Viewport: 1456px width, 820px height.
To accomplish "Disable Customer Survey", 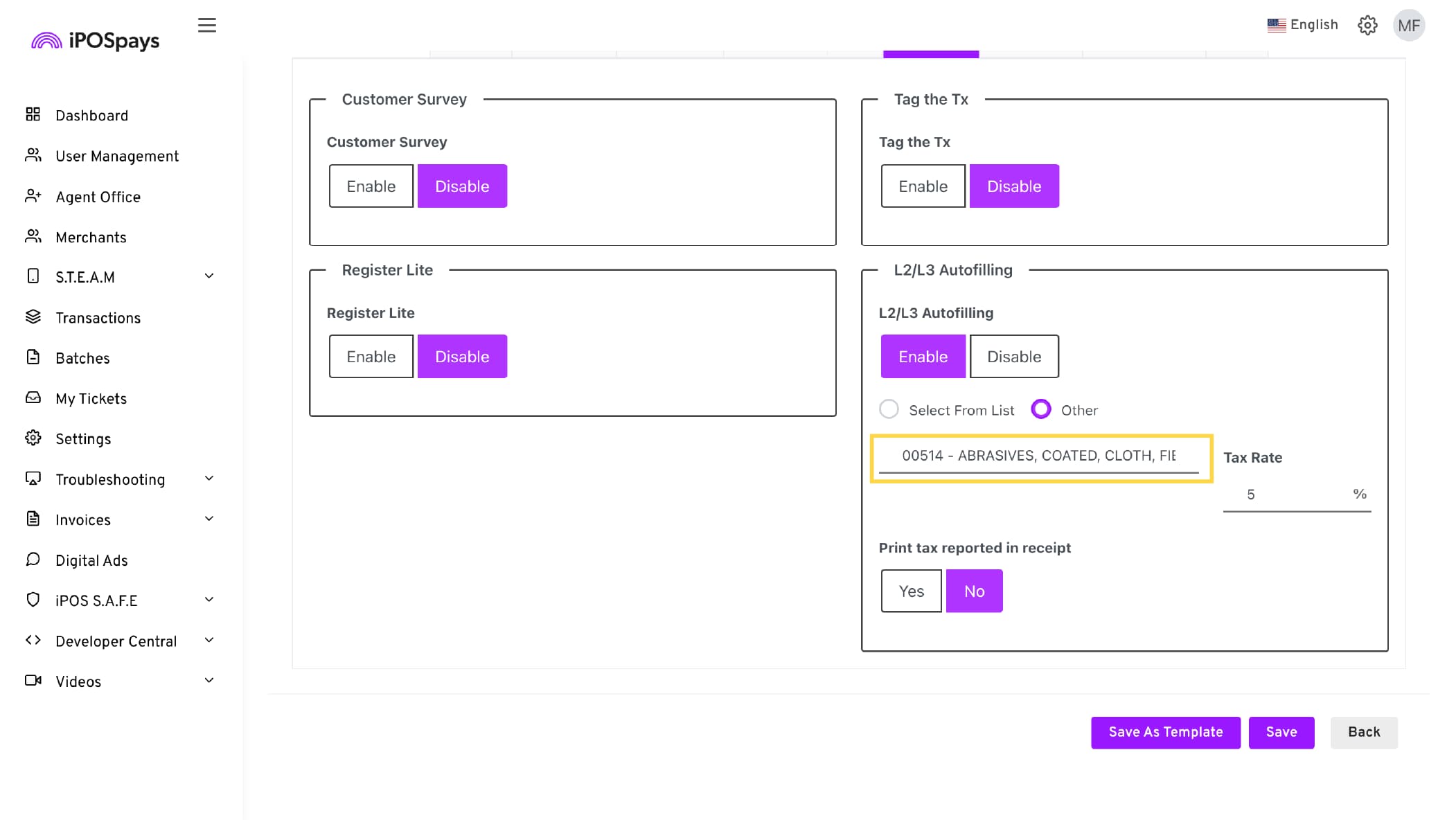I will pos(462,186).
